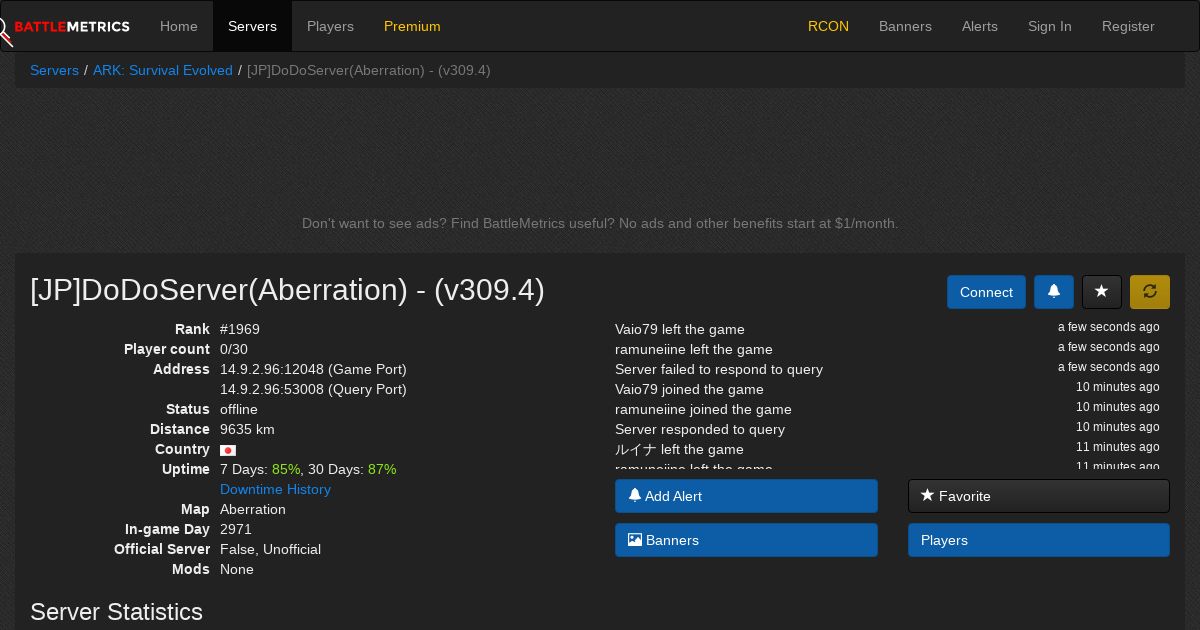Click 'Server responded to query' event
Viewport: 1200px width, 630px height.
pos(700,429)
